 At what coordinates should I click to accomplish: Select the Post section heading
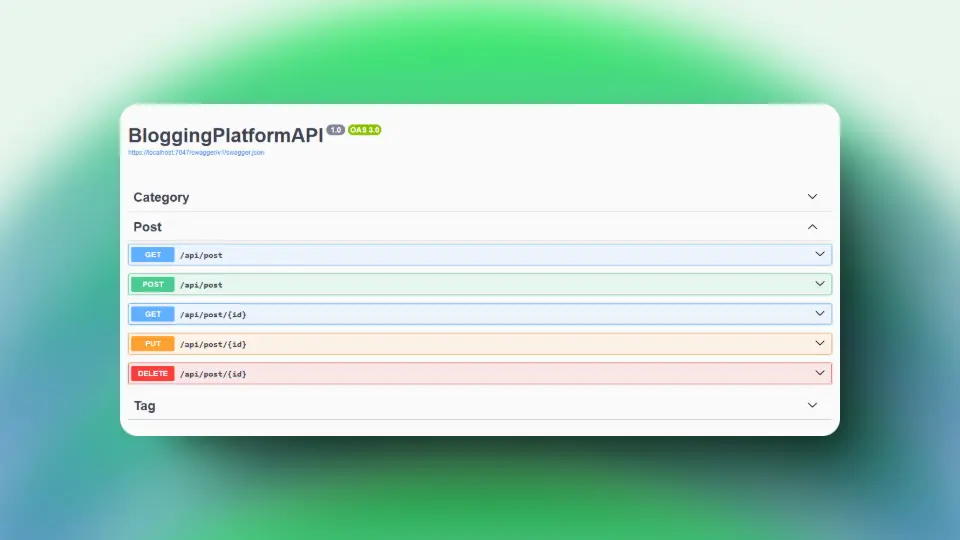[x=148, y=227]
